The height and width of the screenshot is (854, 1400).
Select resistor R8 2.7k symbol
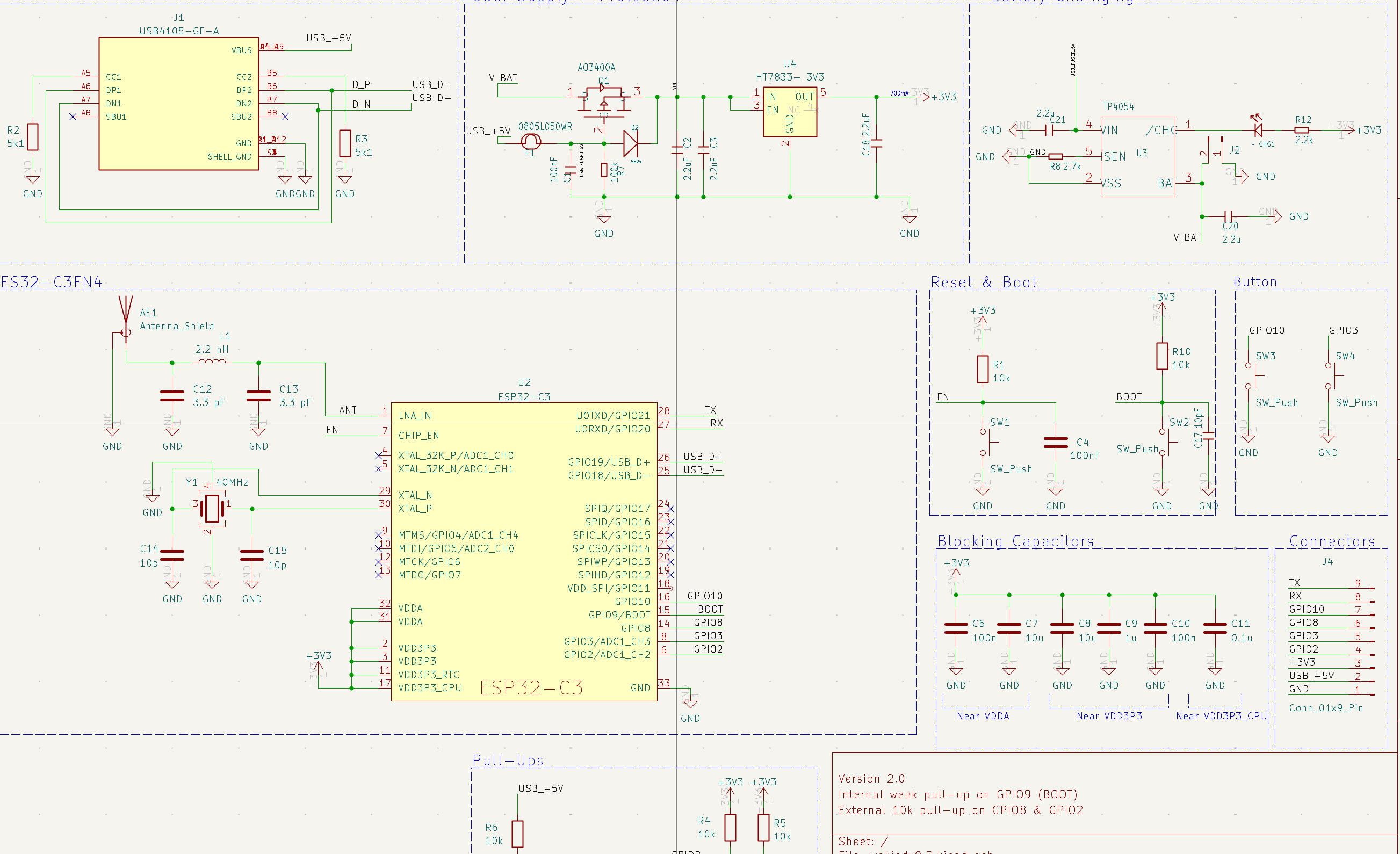[x=1056, y=156]
